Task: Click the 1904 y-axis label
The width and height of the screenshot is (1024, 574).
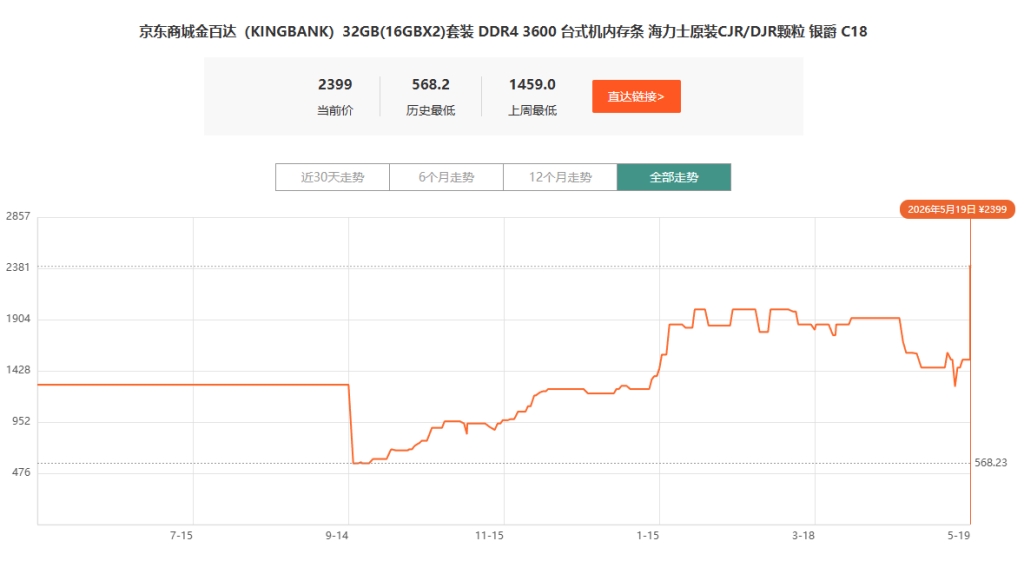Action: (18, 319)
